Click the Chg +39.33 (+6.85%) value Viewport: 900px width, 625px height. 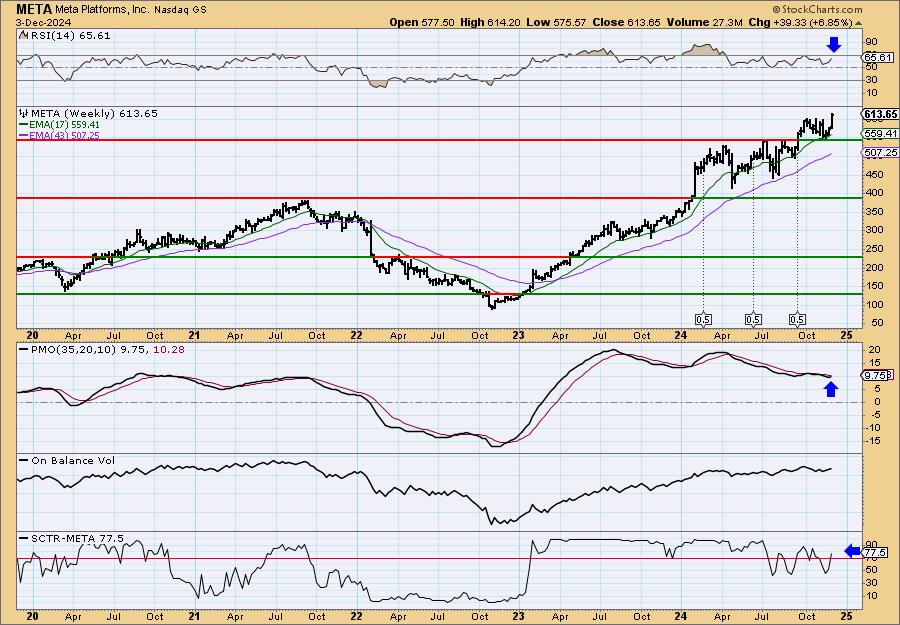(800, 22)
